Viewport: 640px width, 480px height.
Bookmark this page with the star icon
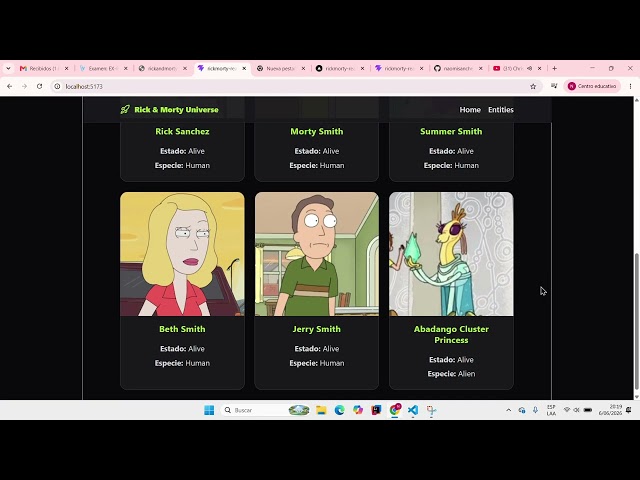coord(533,86)
